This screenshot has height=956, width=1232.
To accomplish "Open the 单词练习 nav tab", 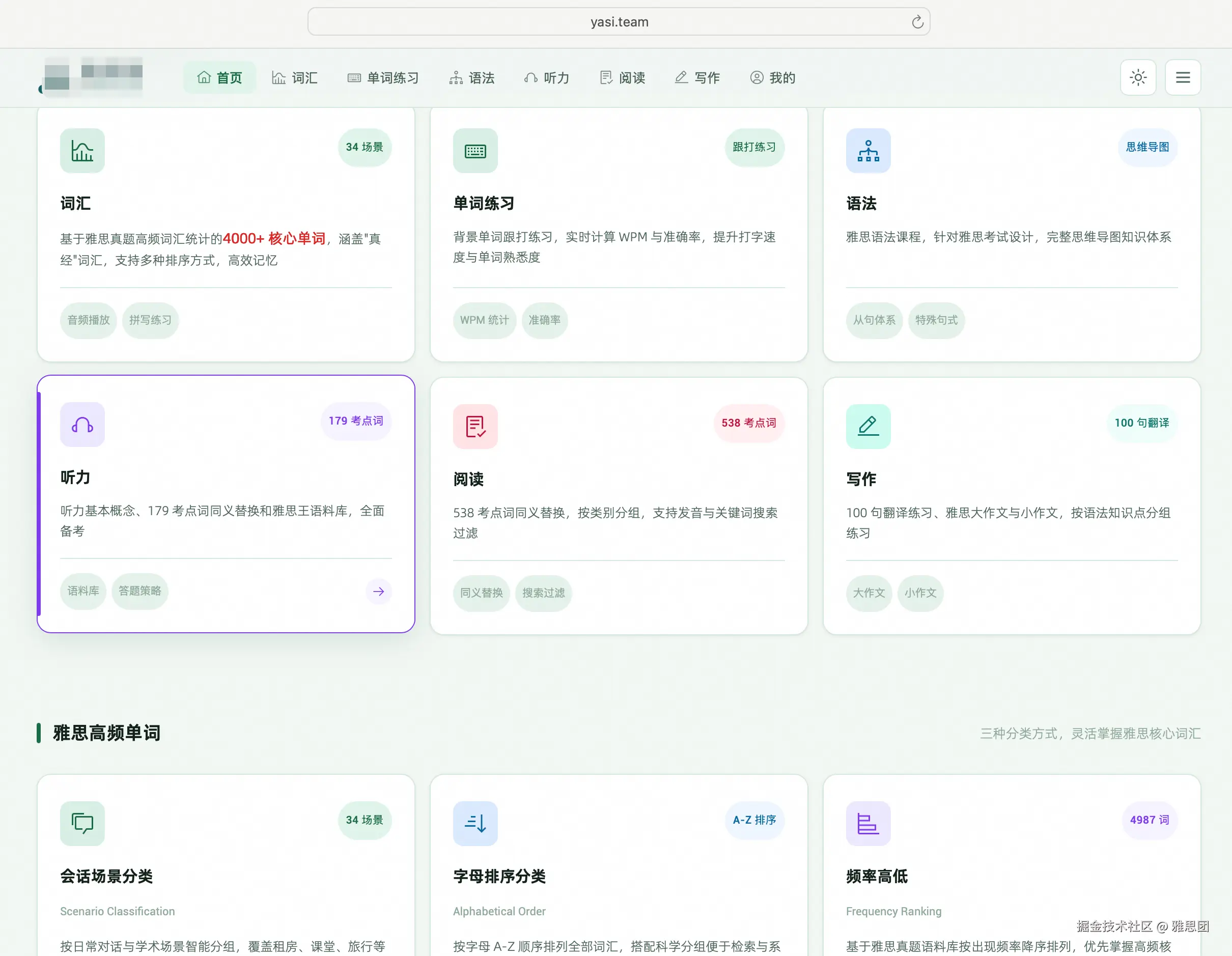I will click(383, 77).
